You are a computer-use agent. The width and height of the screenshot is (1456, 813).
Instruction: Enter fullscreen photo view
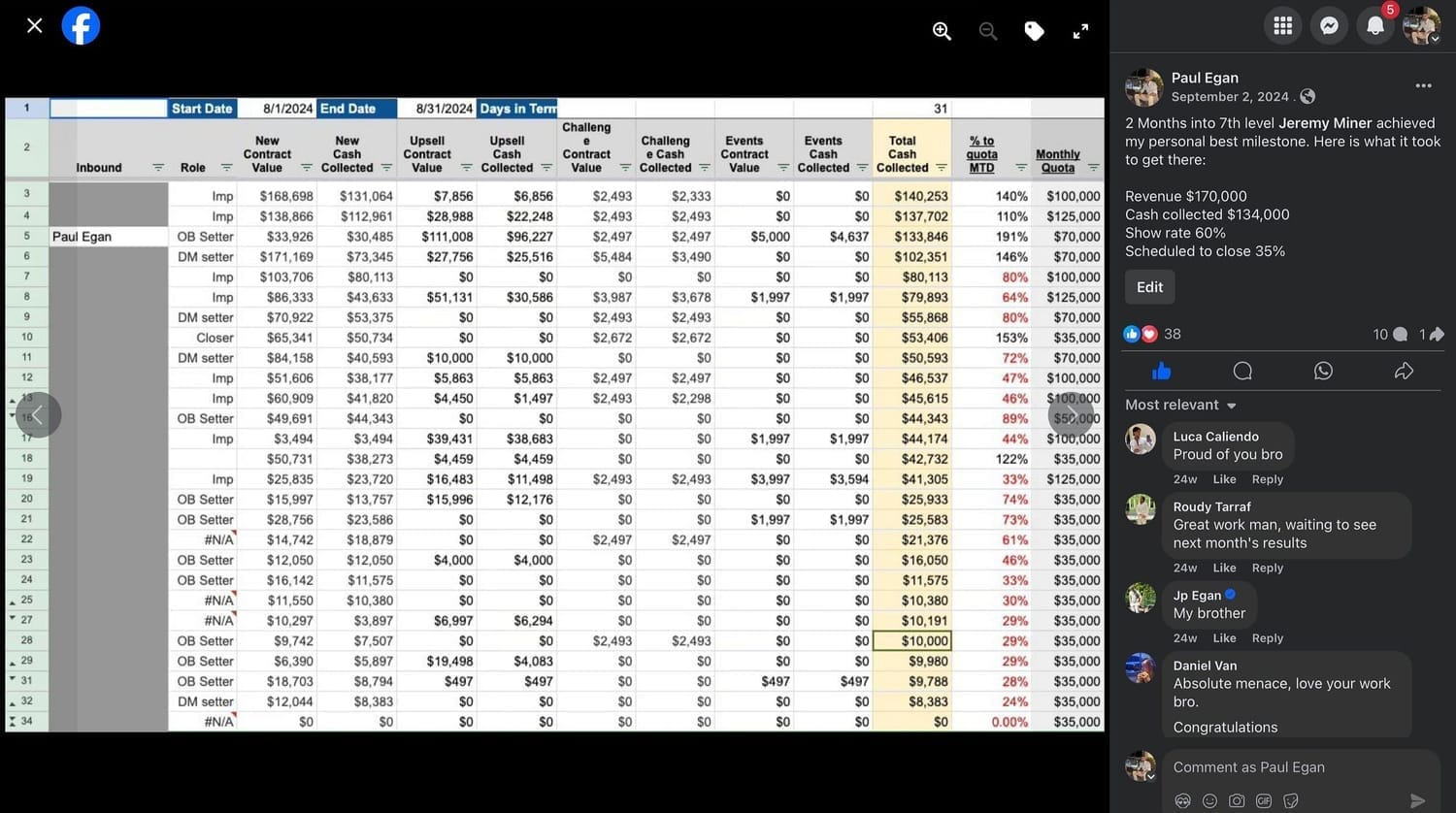1080,31
